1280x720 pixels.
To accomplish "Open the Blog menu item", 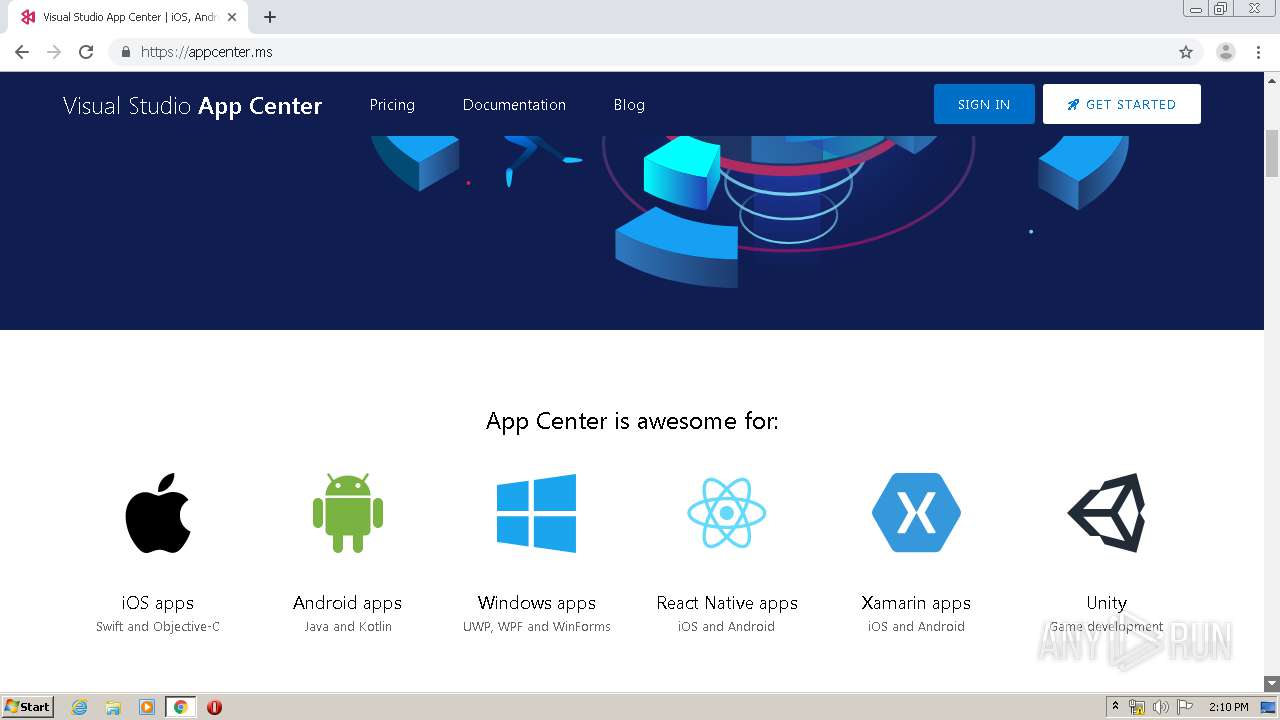I will [629, 105].
